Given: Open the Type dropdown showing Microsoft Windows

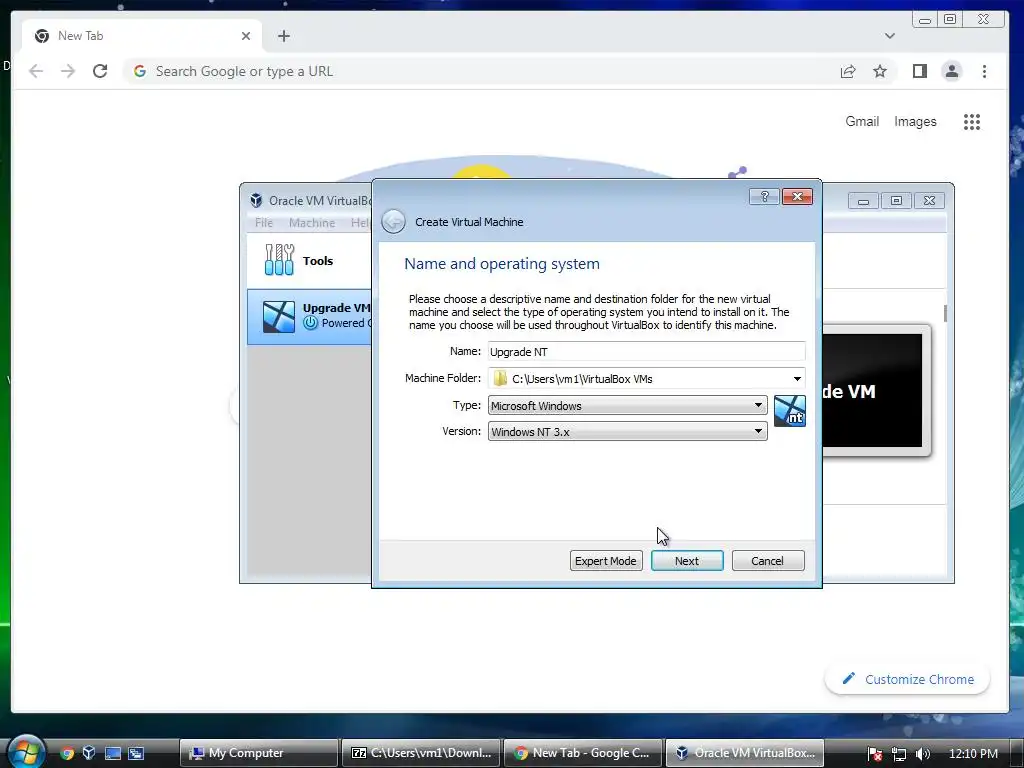Looking at the screenshot, I should pyautogui.click(x=628, y=406).
